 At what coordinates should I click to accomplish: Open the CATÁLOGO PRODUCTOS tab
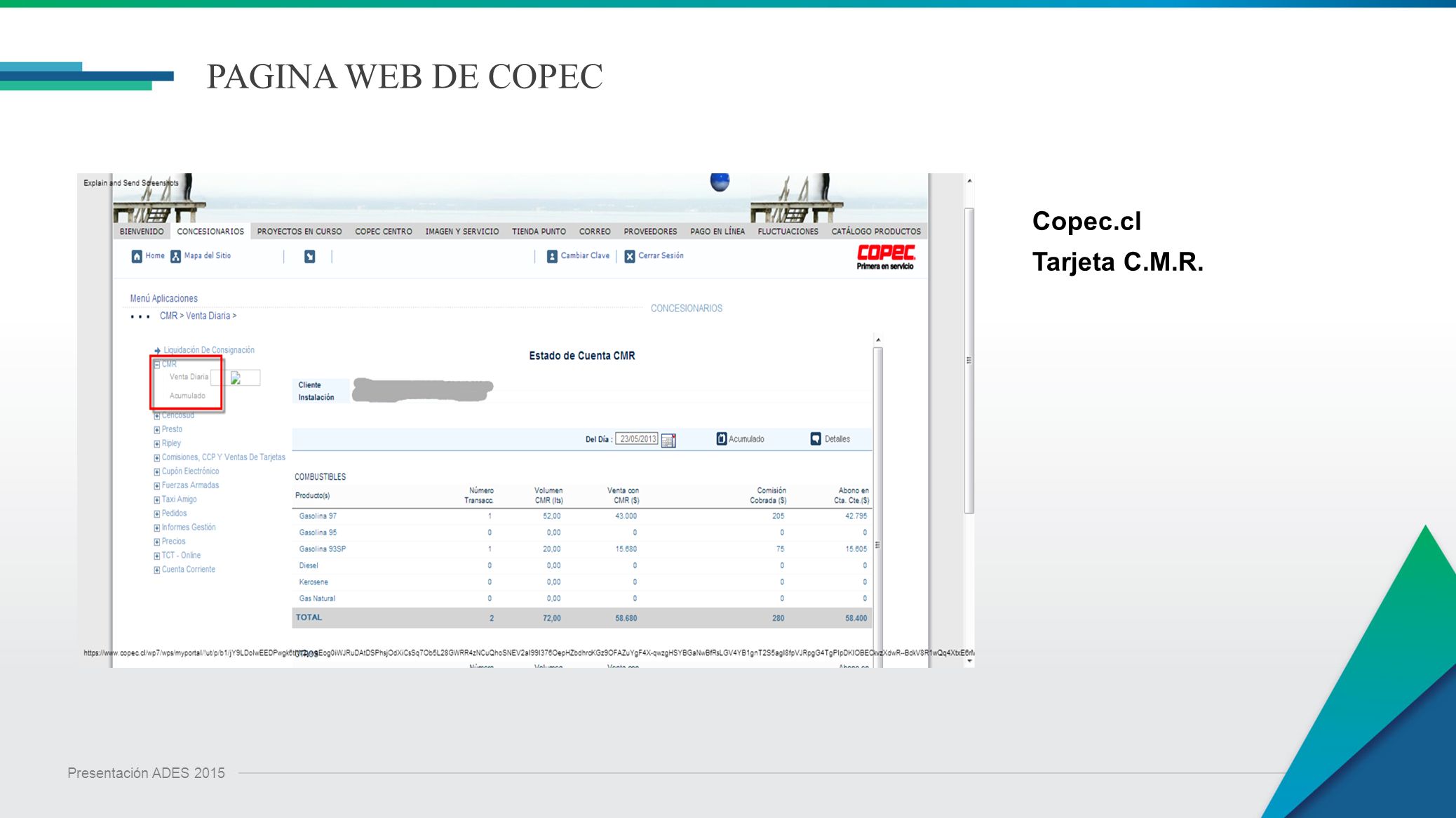(876, 232)
